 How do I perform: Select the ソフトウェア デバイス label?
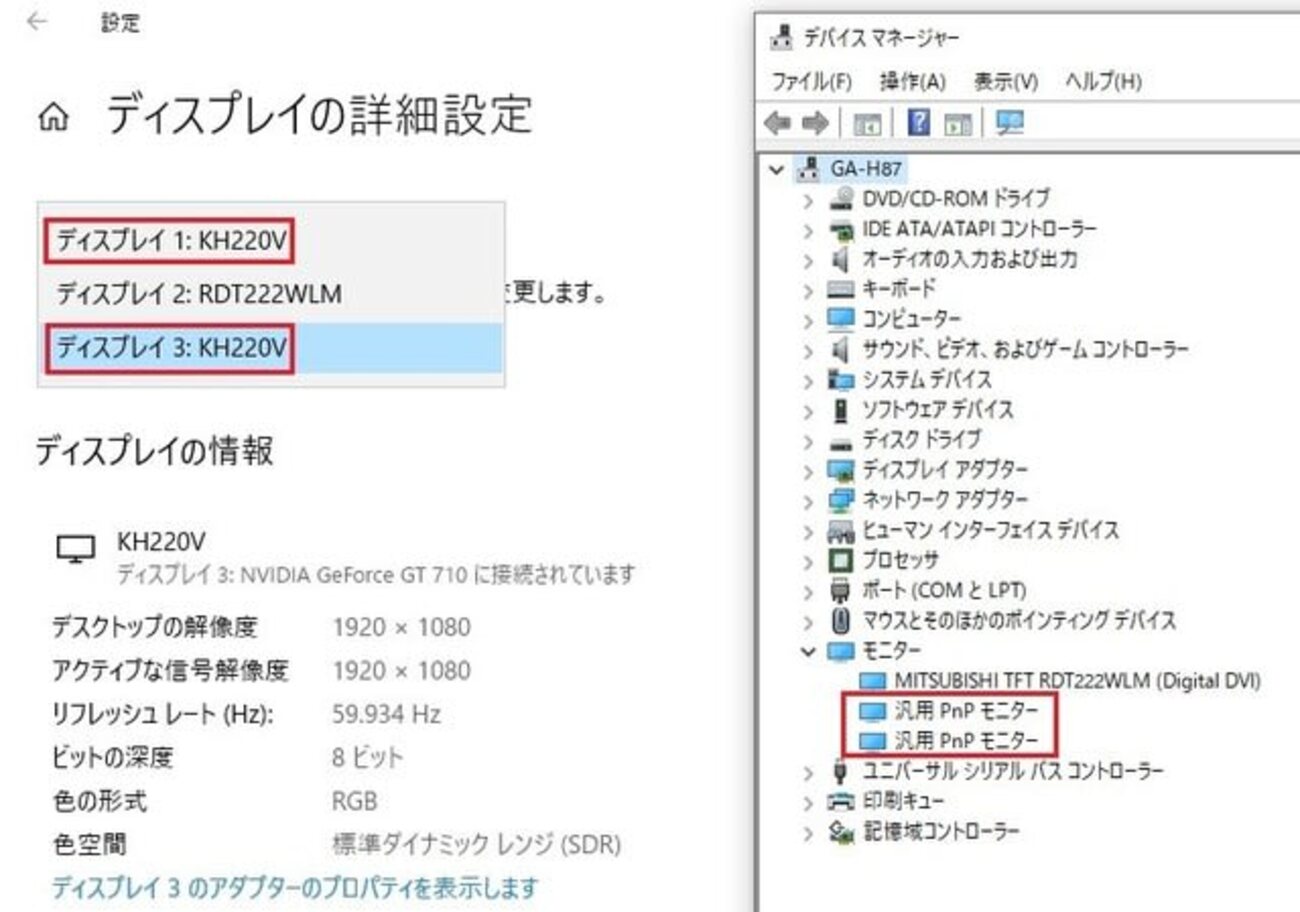[938, 409]
